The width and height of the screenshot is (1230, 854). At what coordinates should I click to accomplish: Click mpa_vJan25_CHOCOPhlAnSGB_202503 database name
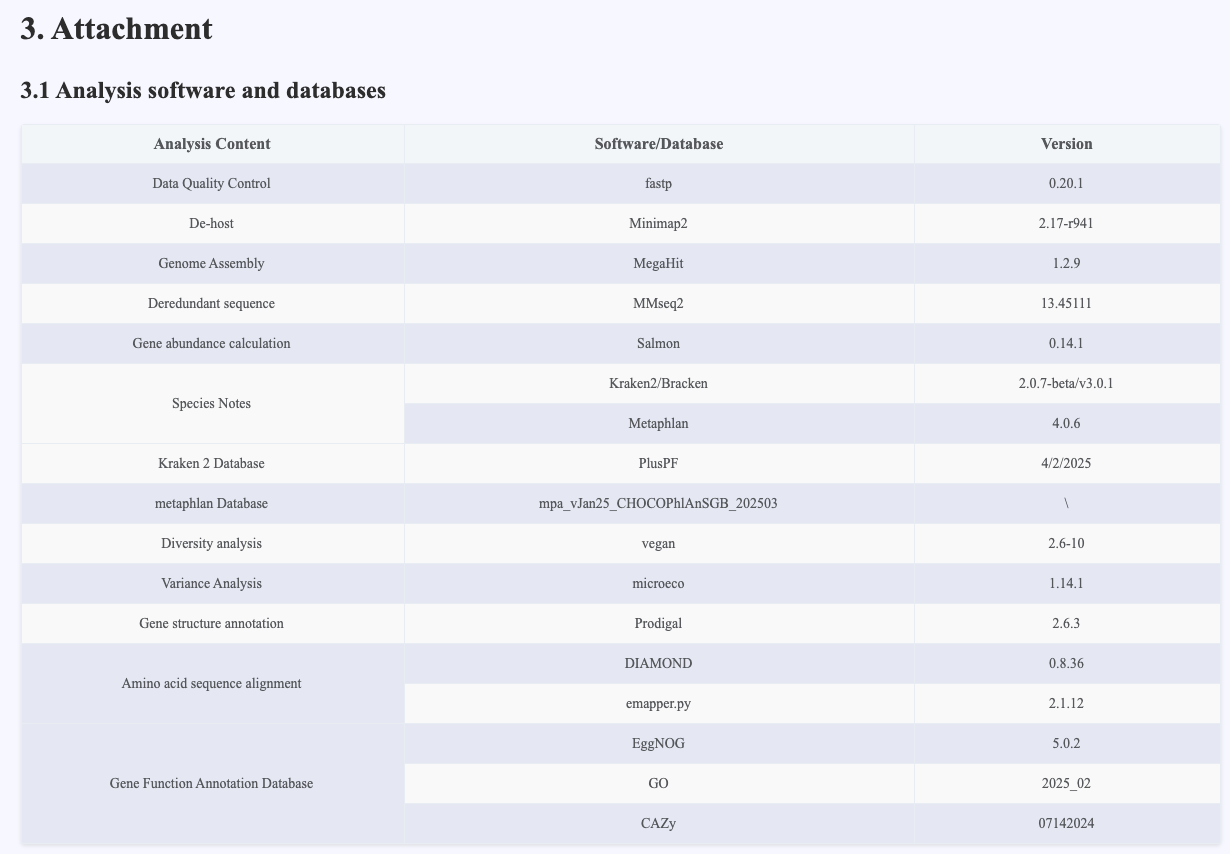point(658,504)
